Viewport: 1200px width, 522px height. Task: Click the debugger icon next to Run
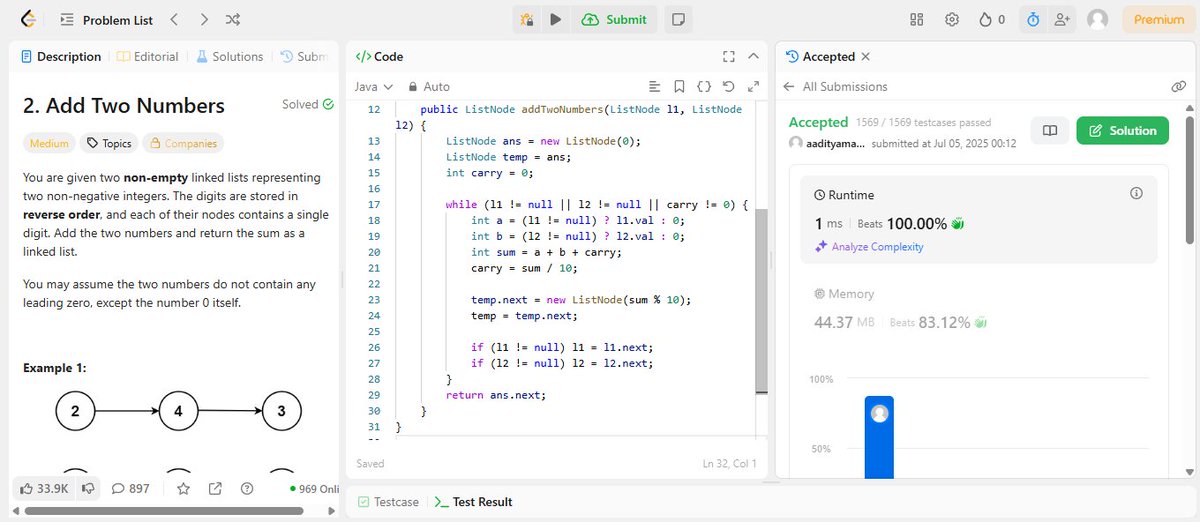point(527,19)
